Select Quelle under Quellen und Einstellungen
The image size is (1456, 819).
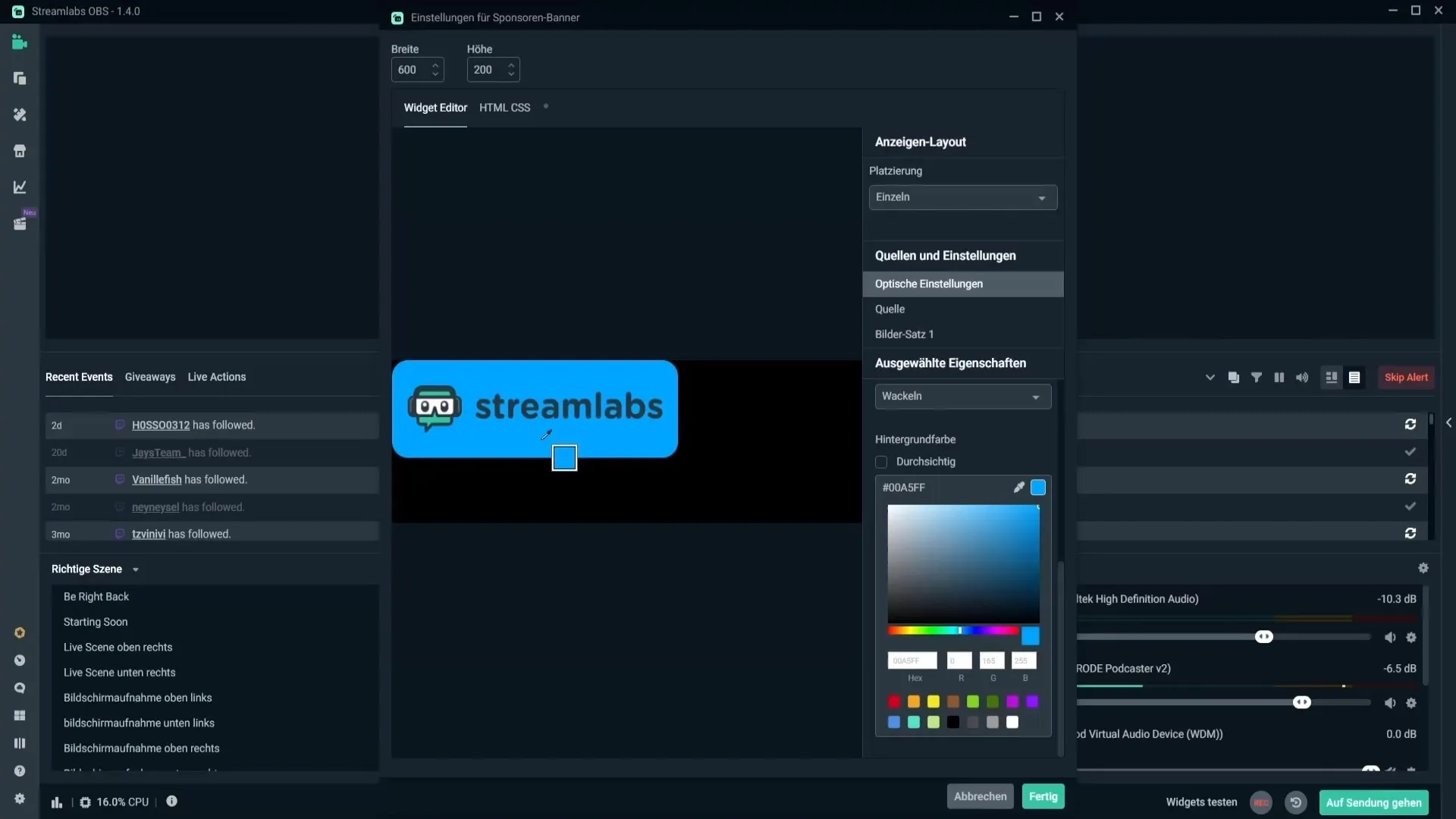pos(963,309)
